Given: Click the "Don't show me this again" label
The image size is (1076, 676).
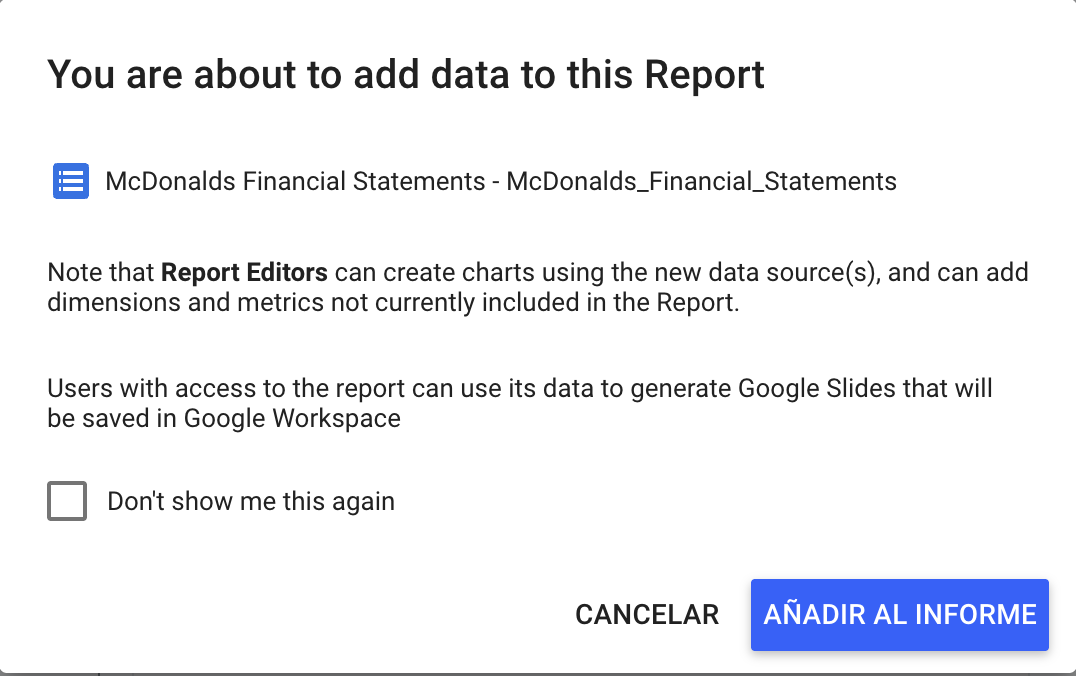Looking at the screenshot, I should click(x=251, y=501).
